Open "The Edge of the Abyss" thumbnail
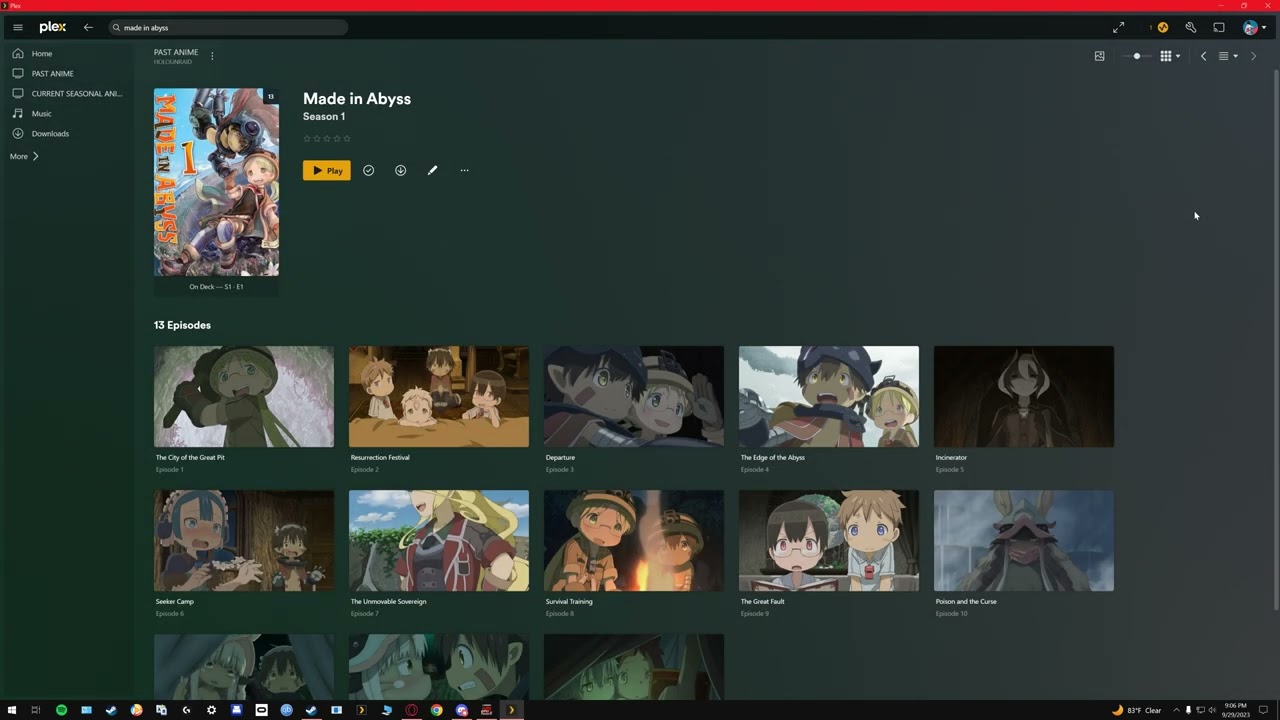Screen dimensions: 1280x720 point(829,396)
